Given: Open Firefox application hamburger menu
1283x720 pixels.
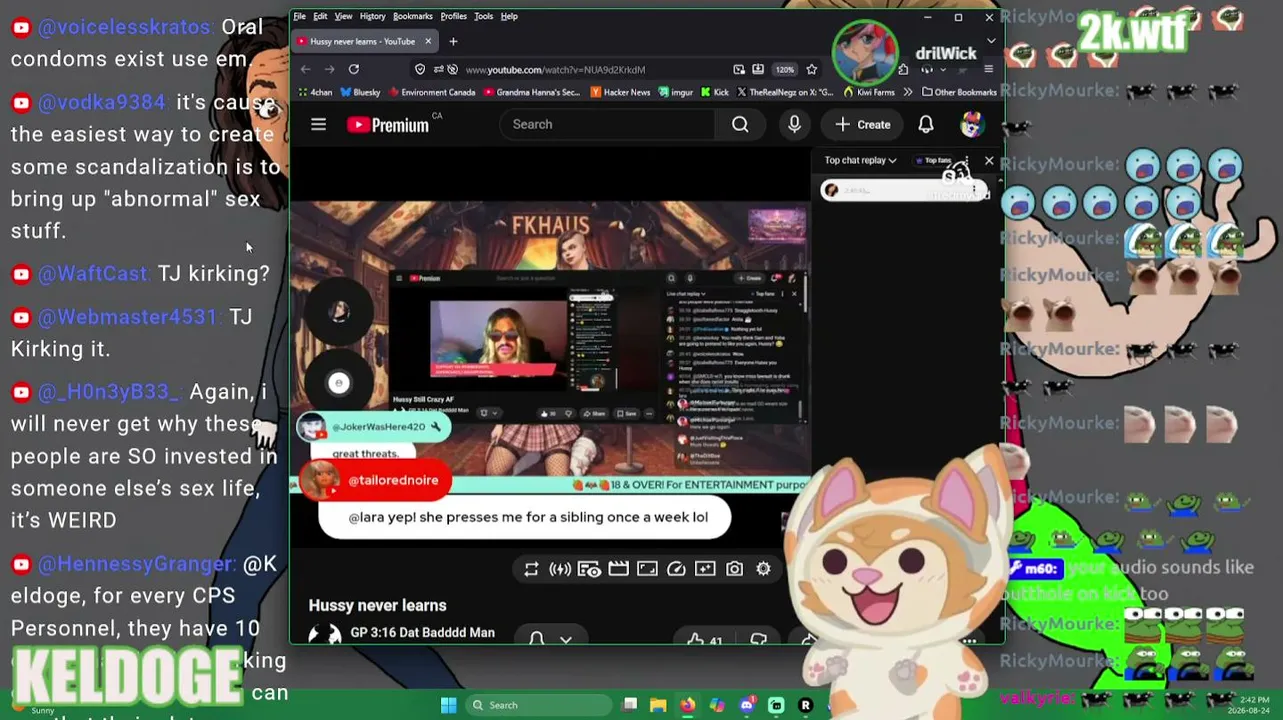Looking at the screenshot, I should point(989,69).
